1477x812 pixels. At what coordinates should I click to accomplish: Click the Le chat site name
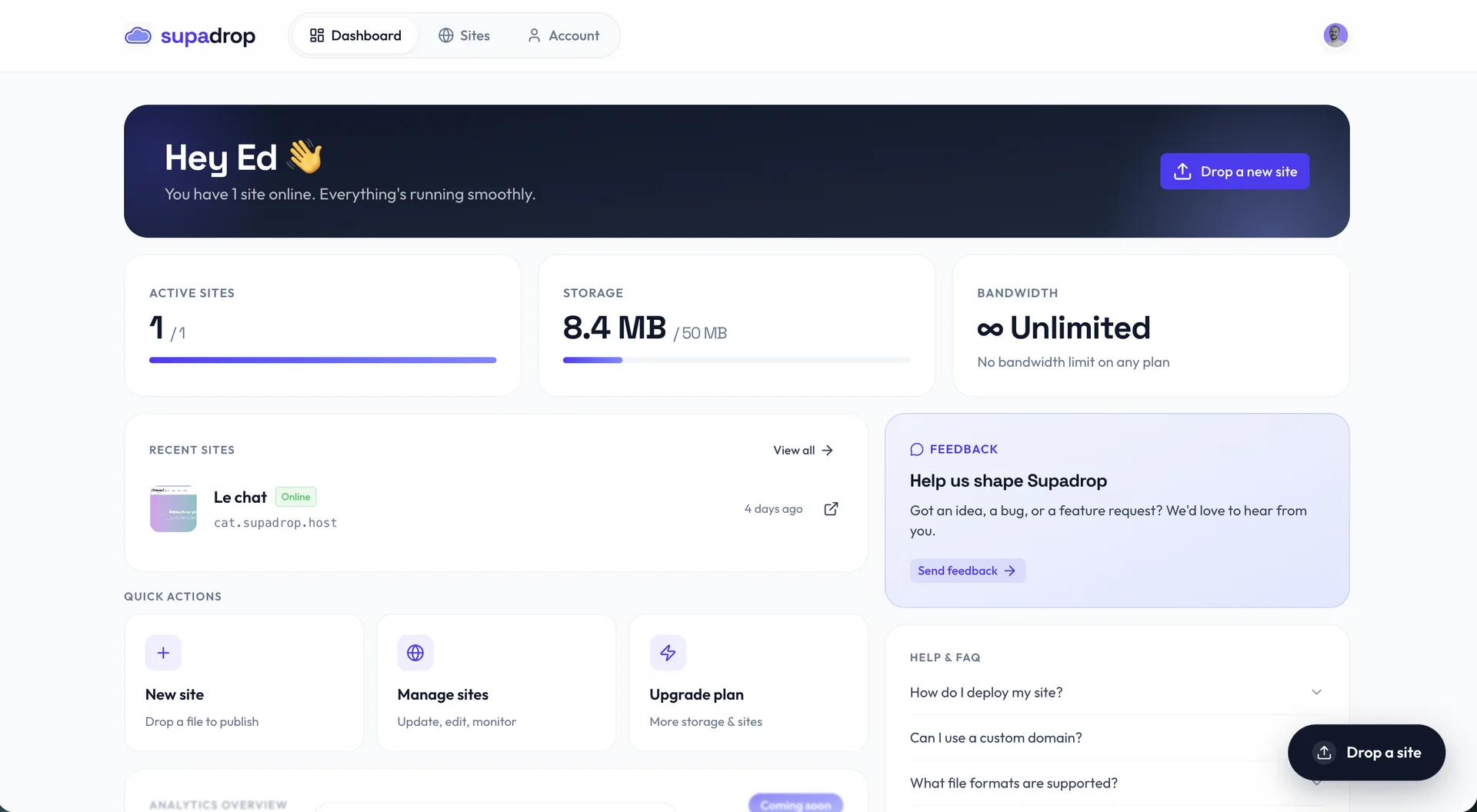tap(240, 498)
